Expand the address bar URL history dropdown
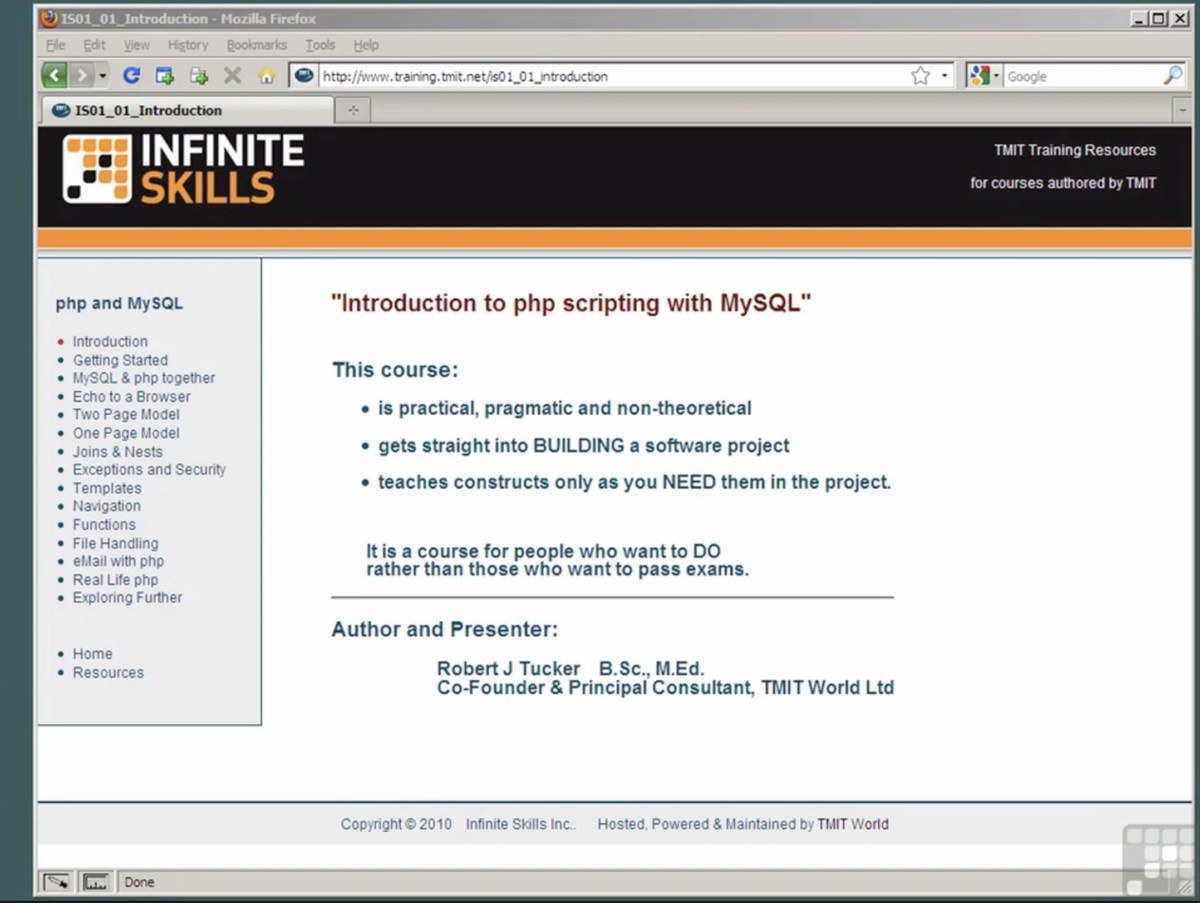The image size is (1200, 903). (944, 76)
